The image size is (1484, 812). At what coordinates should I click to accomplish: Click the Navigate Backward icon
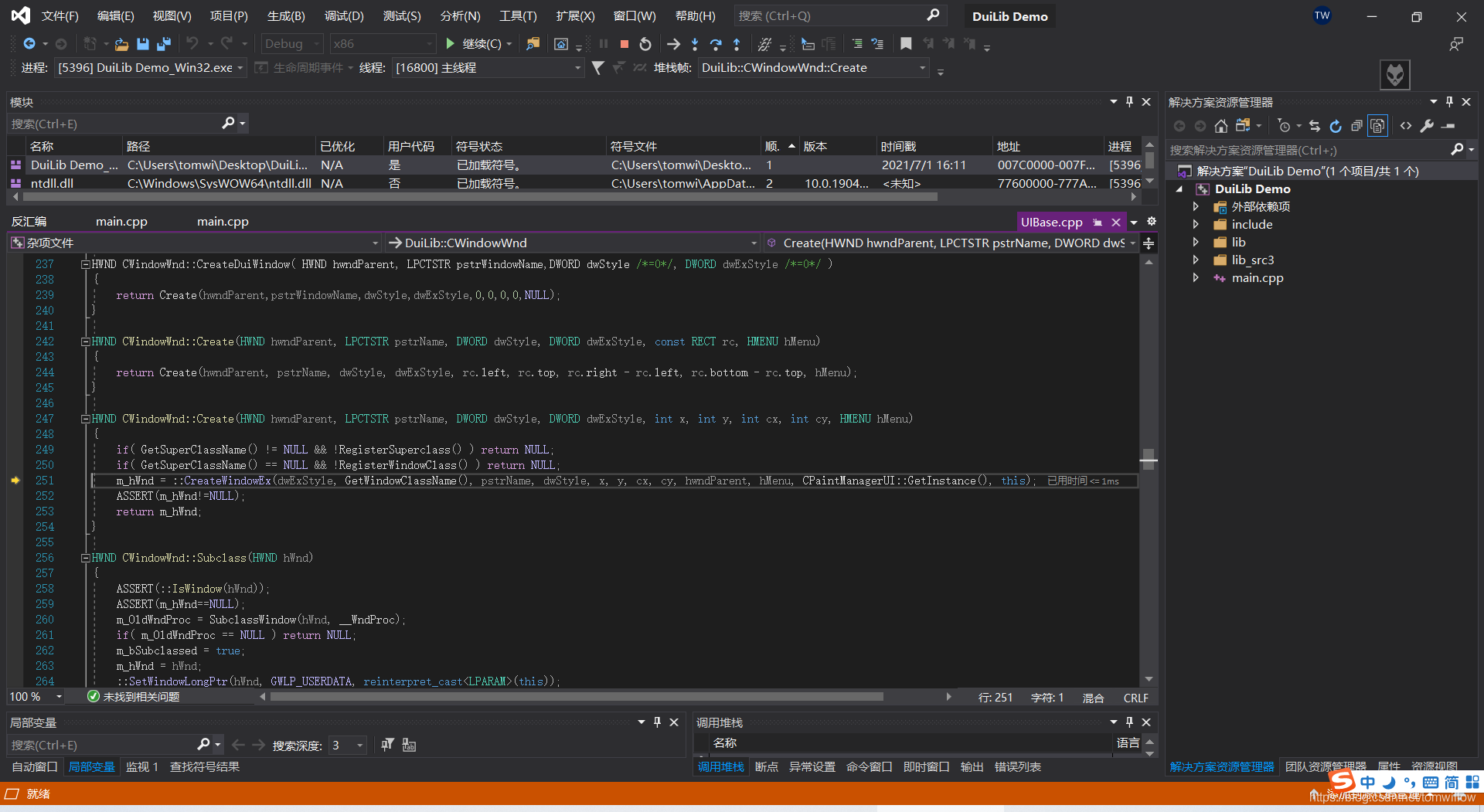click(x=29, y=44)
